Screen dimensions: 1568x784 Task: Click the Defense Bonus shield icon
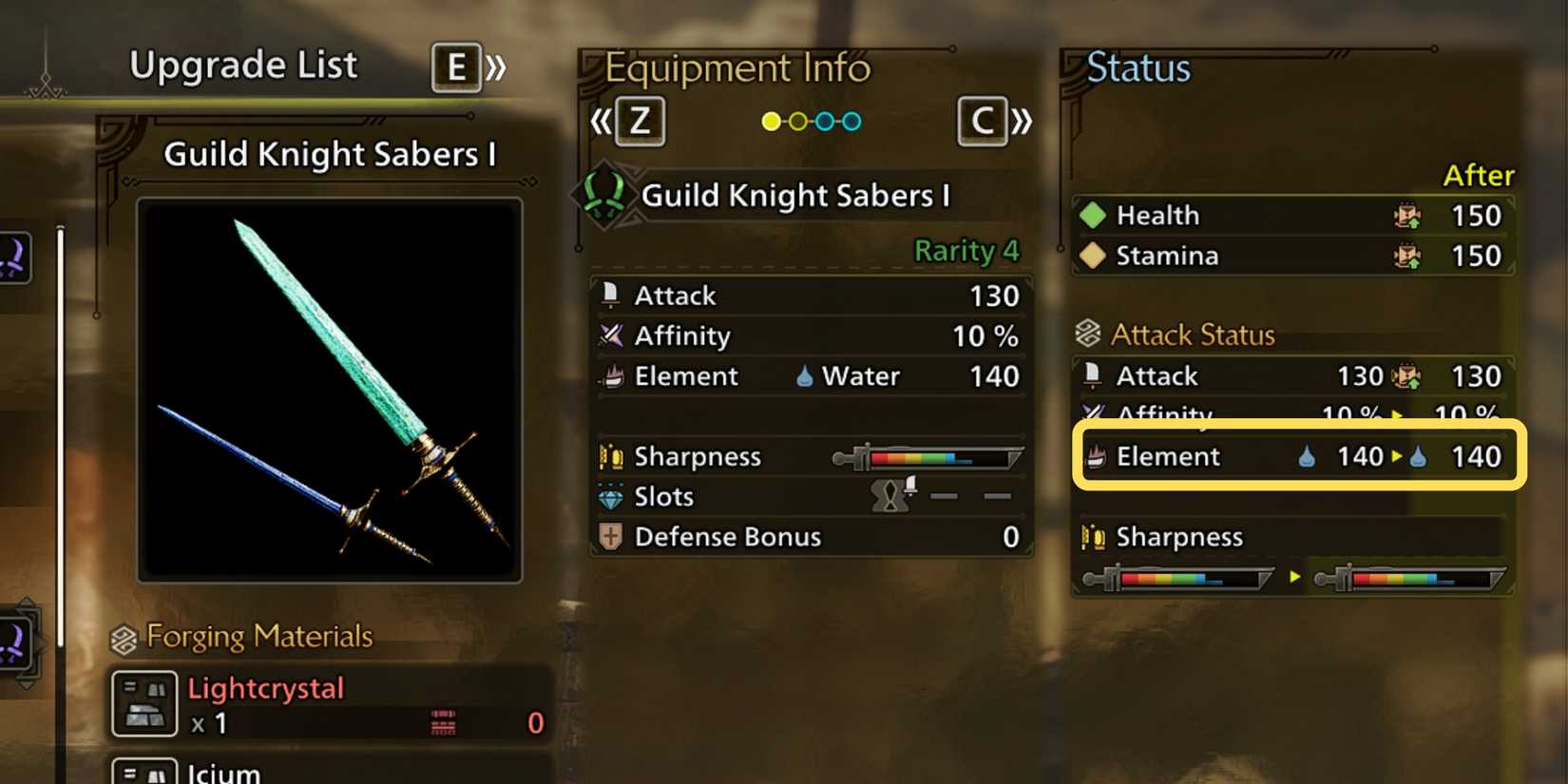(x=610, y=536)
